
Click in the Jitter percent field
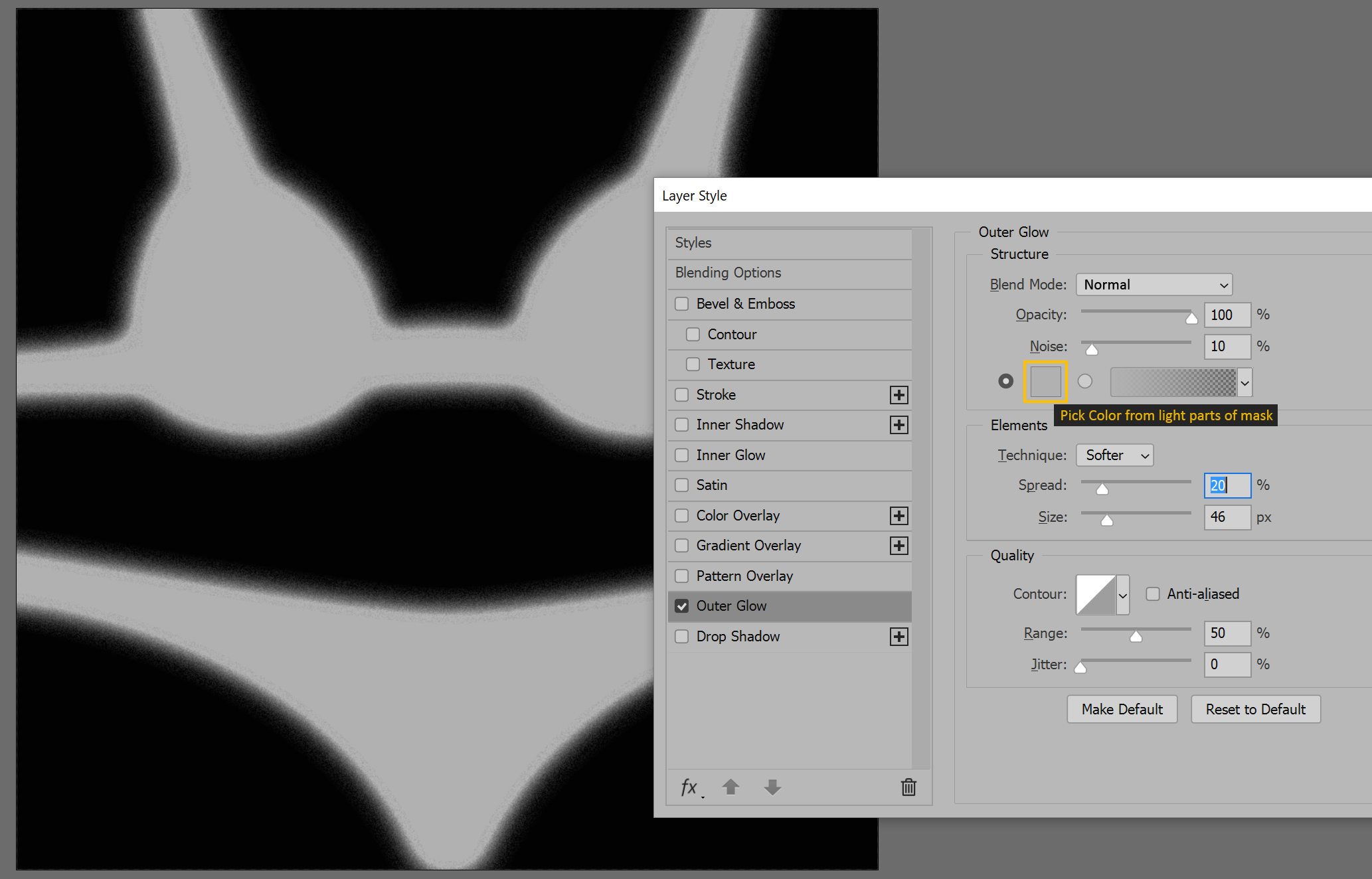[x=1227, y=665]
